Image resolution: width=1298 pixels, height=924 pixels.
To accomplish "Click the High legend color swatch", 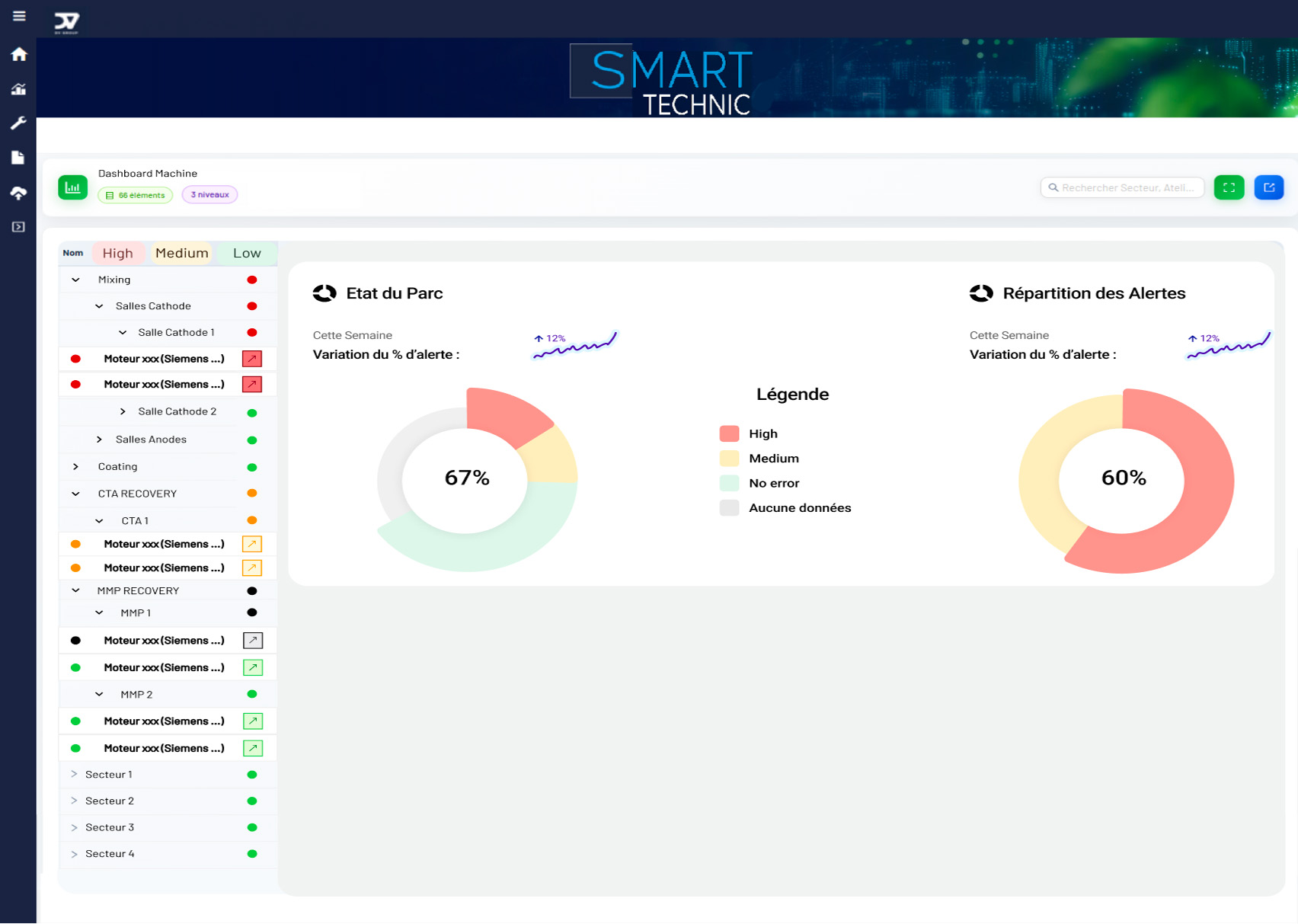I will coord(729,434).
